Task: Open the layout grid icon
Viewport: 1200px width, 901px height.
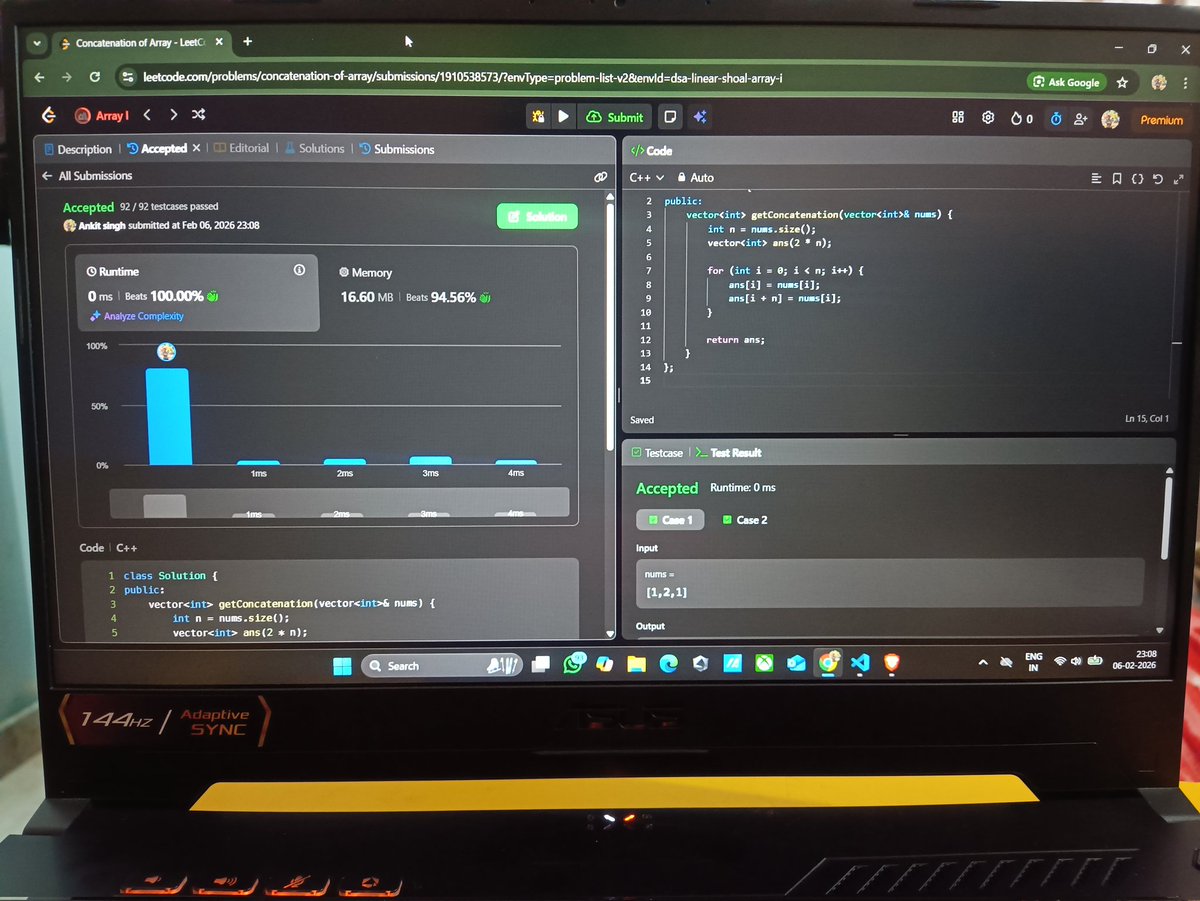Action: [958, 118]
